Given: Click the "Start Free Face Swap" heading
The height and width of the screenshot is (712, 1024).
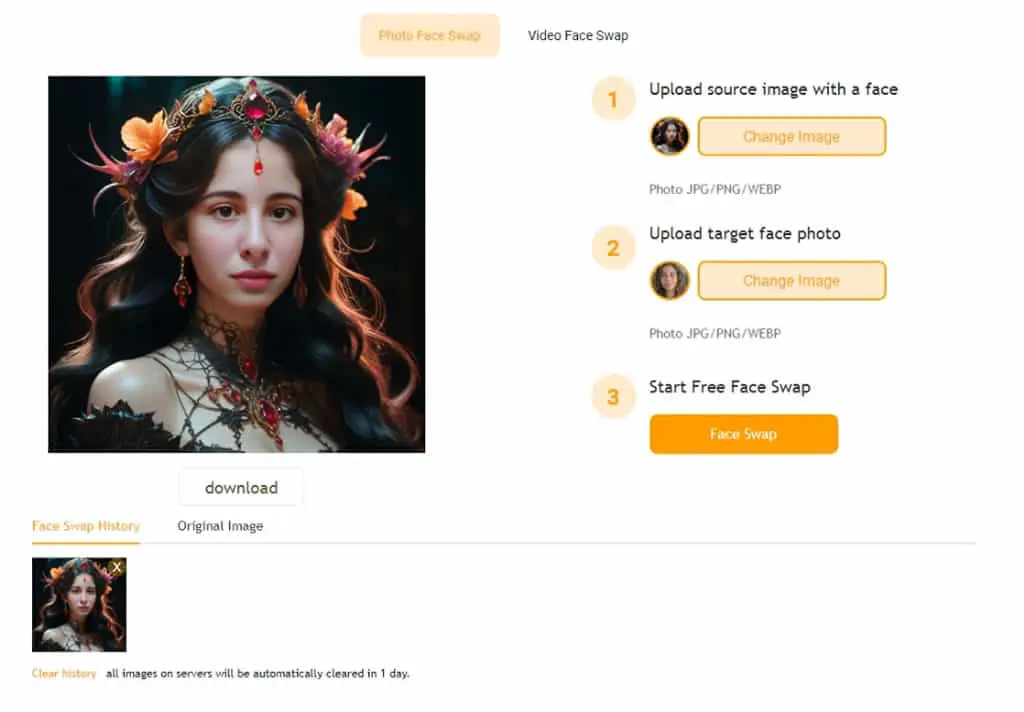Looking at the screenshot, I should click(729, 387).
